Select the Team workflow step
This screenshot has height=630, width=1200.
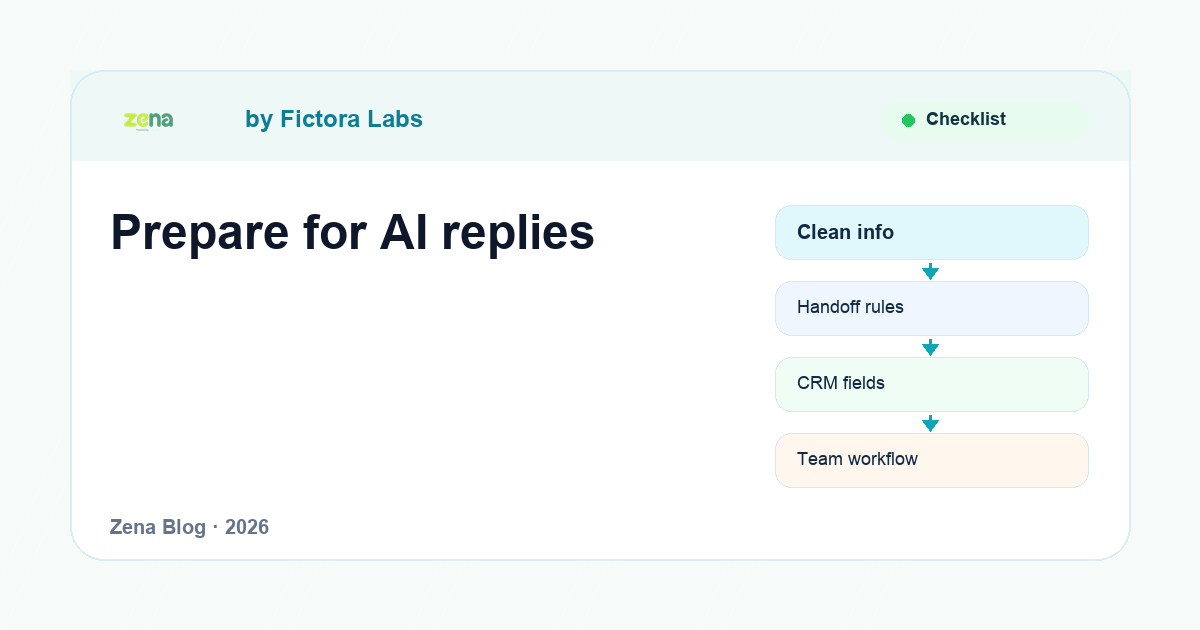931,460
